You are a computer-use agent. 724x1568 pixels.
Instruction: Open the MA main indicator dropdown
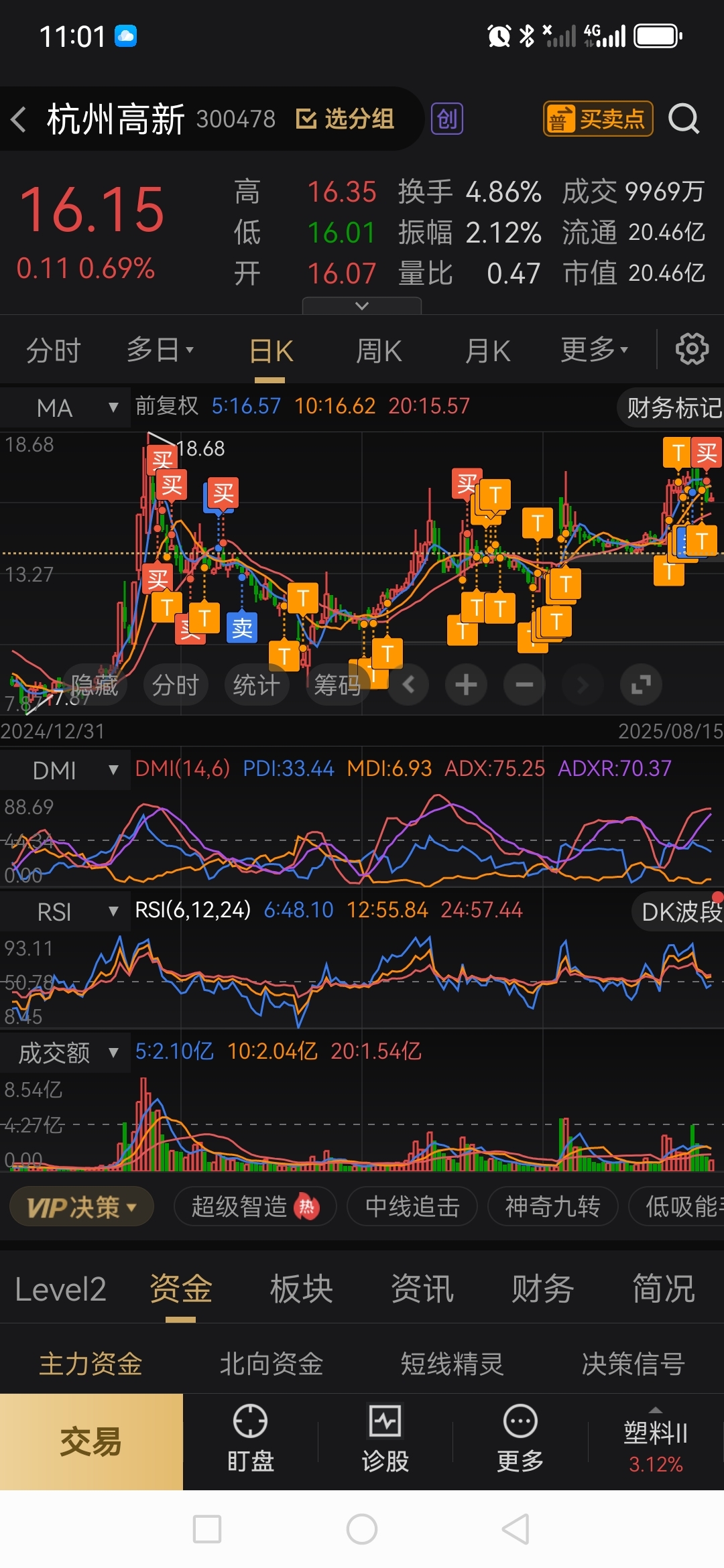[65, 407]
